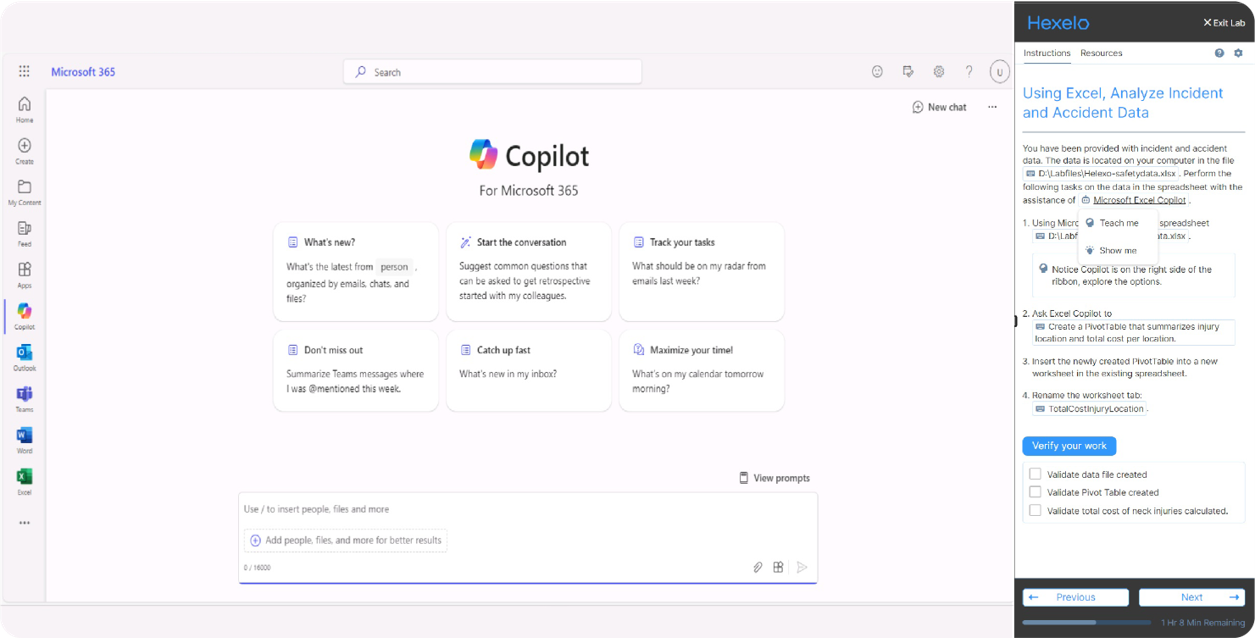Open Excel from the left sidebar
Image resolution: width=1255 pixels, height=638 pixels.
pyautogui.click(x=24, y=477)
